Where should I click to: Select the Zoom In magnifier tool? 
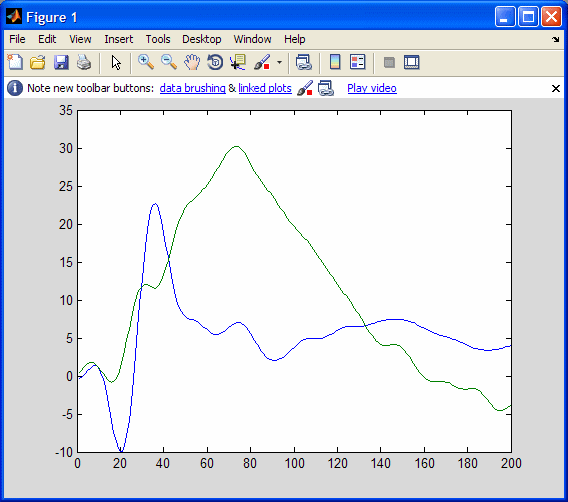[146, 62]
